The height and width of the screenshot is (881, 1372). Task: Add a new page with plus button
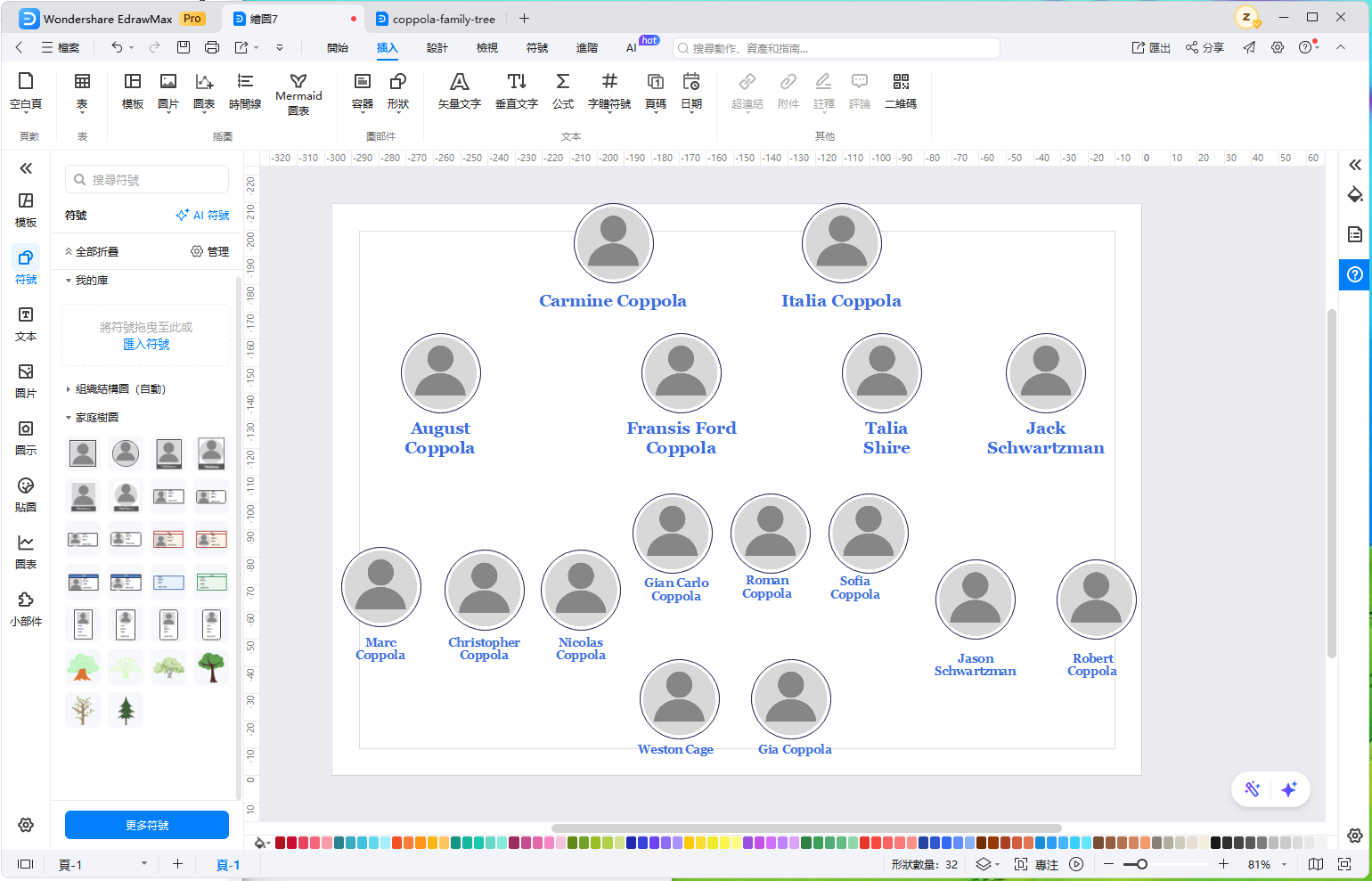coord(177,864)
